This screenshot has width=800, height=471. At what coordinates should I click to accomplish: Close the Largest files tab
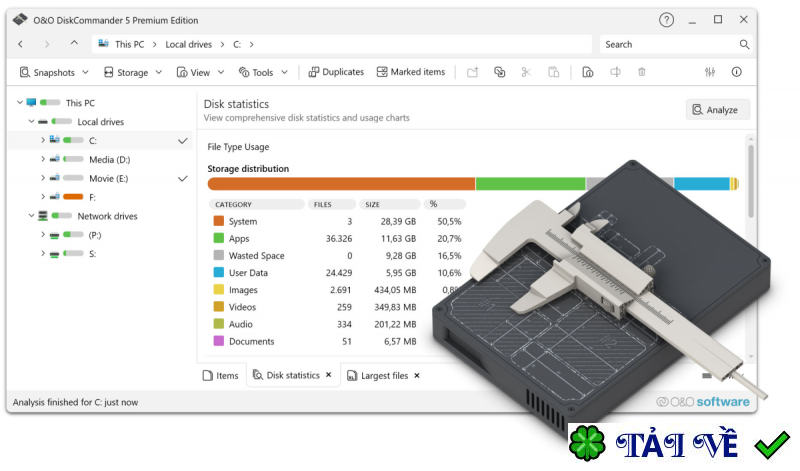417,376
